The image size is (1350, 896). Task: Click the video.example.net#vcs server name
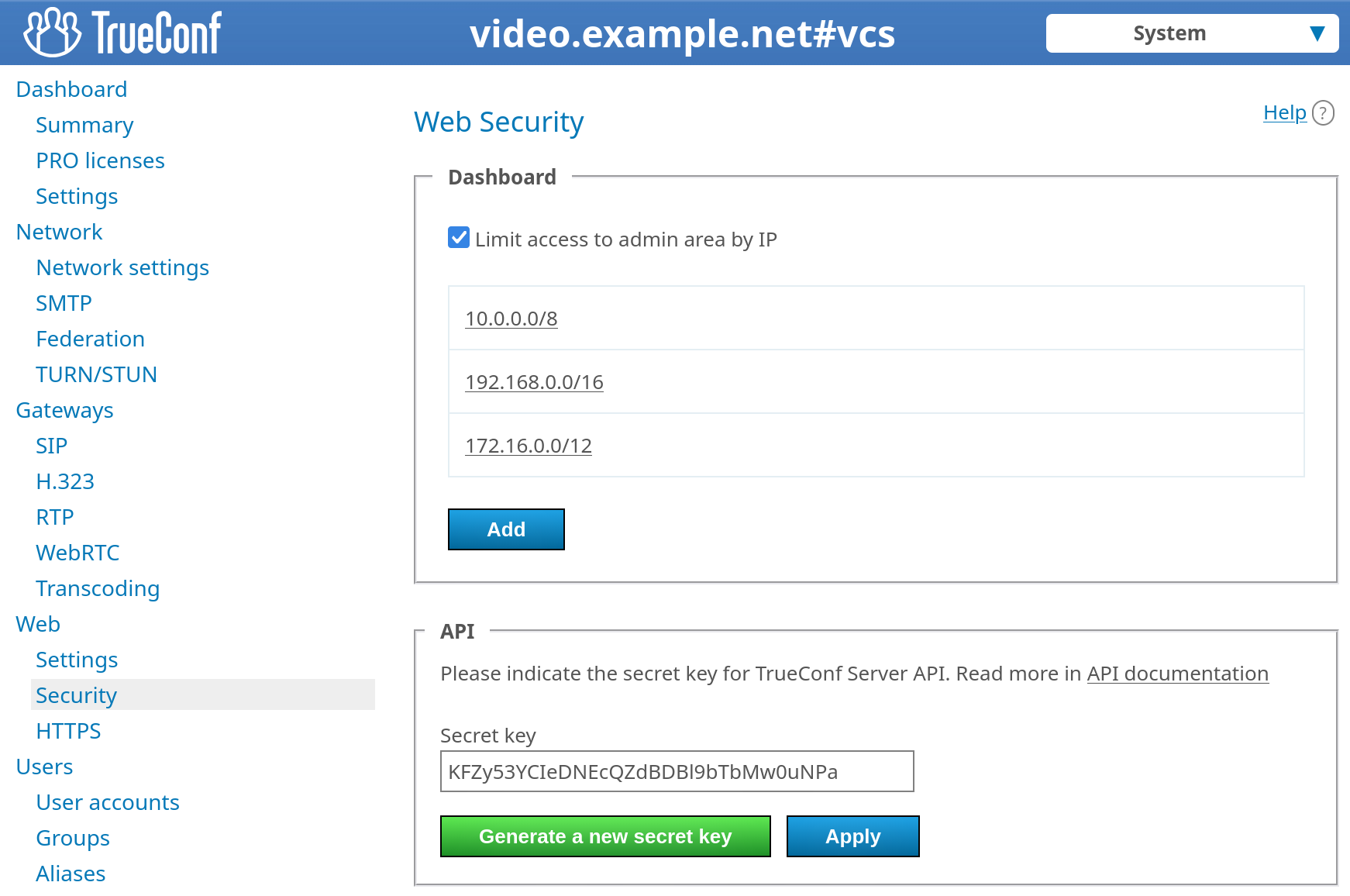[x=682, y=33]
